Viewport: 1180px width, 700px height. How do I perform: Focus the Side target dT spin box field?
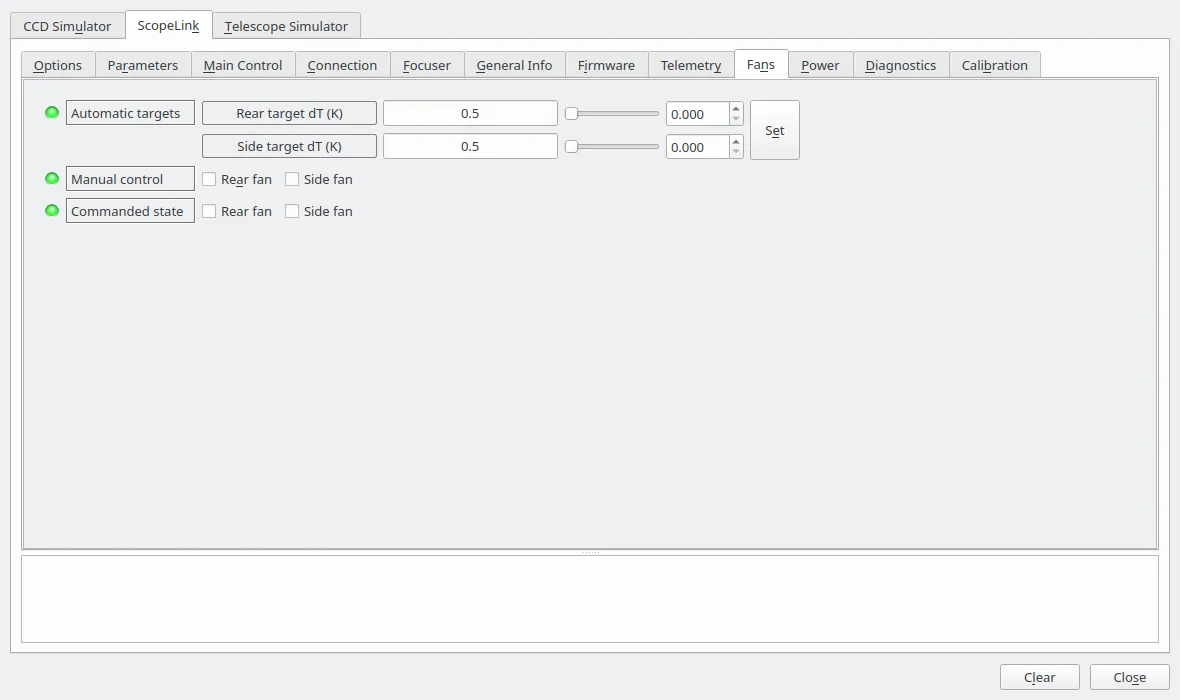pyautogui.click(x=698, y=147)
